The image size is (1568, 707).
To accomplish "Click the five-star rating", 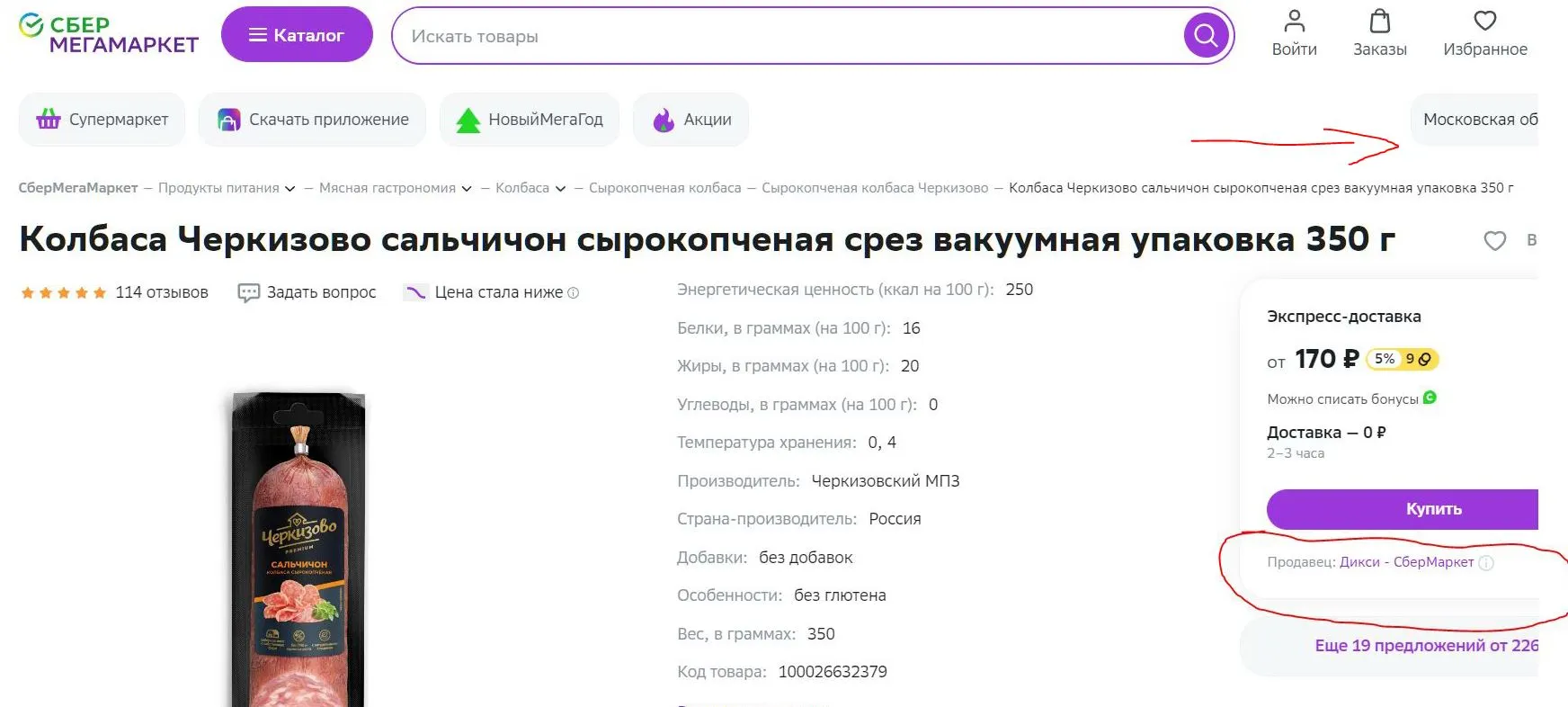I will 64,292.
